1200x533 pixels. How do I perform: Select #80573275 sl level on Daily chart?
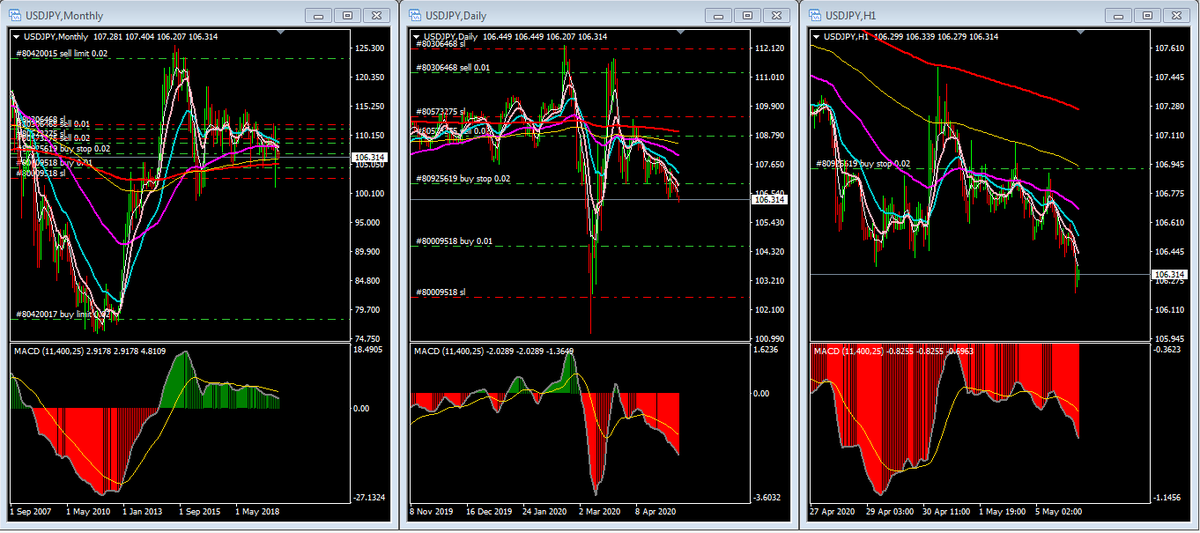coord(440,112)
